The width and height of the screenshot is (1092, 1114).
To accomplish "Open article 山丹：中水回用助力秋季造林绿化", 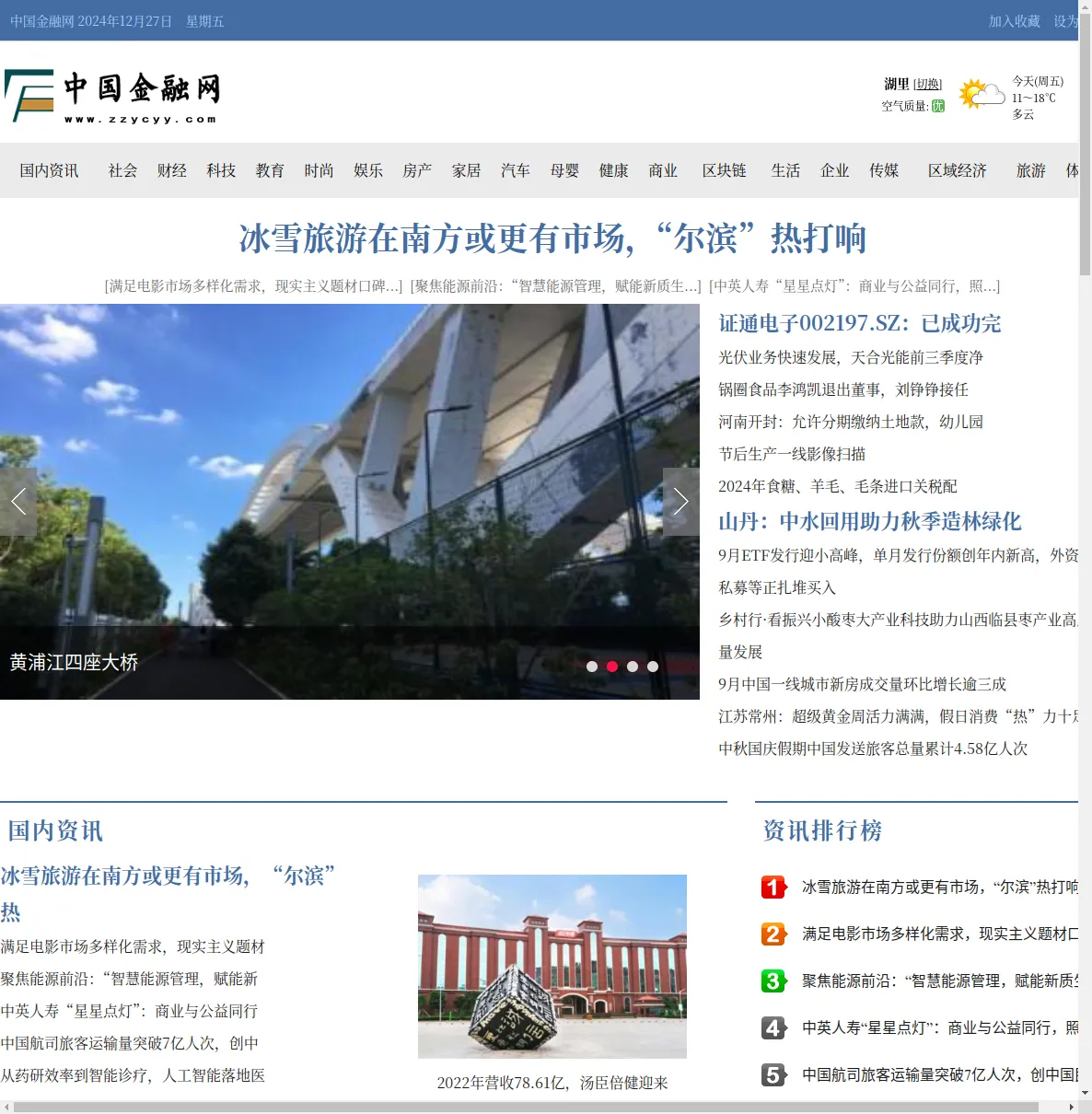I will tap(870, 521).
